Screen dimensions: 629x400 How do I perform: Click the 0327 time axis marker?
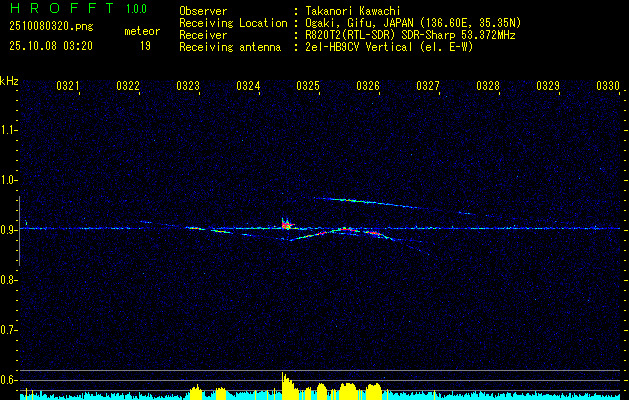428,86
